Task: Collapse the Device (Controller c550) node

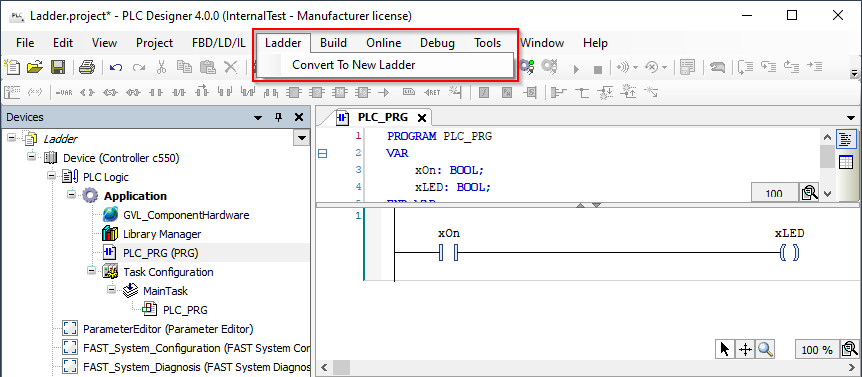Action: [x=31, y=158]
